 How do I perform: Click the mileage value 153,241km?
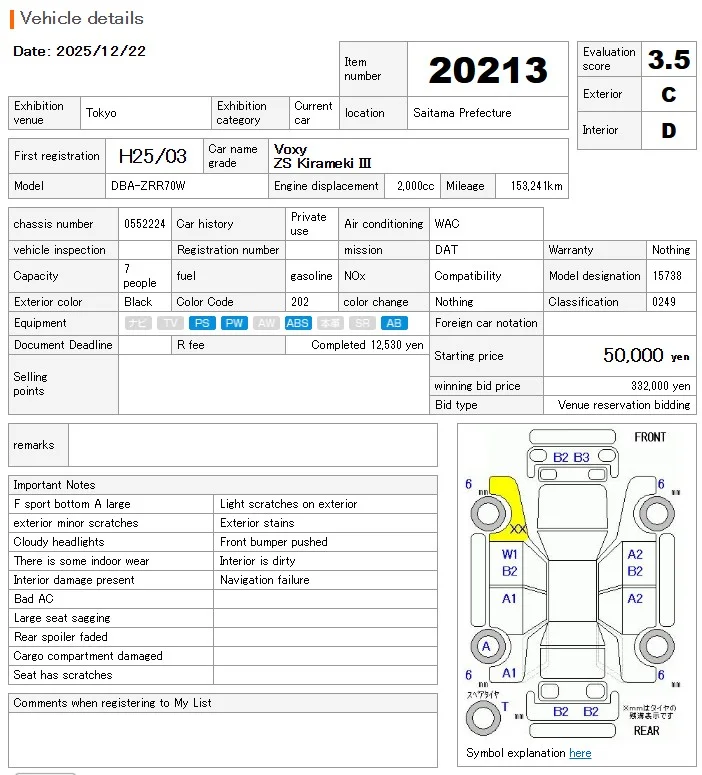point(536,186)
